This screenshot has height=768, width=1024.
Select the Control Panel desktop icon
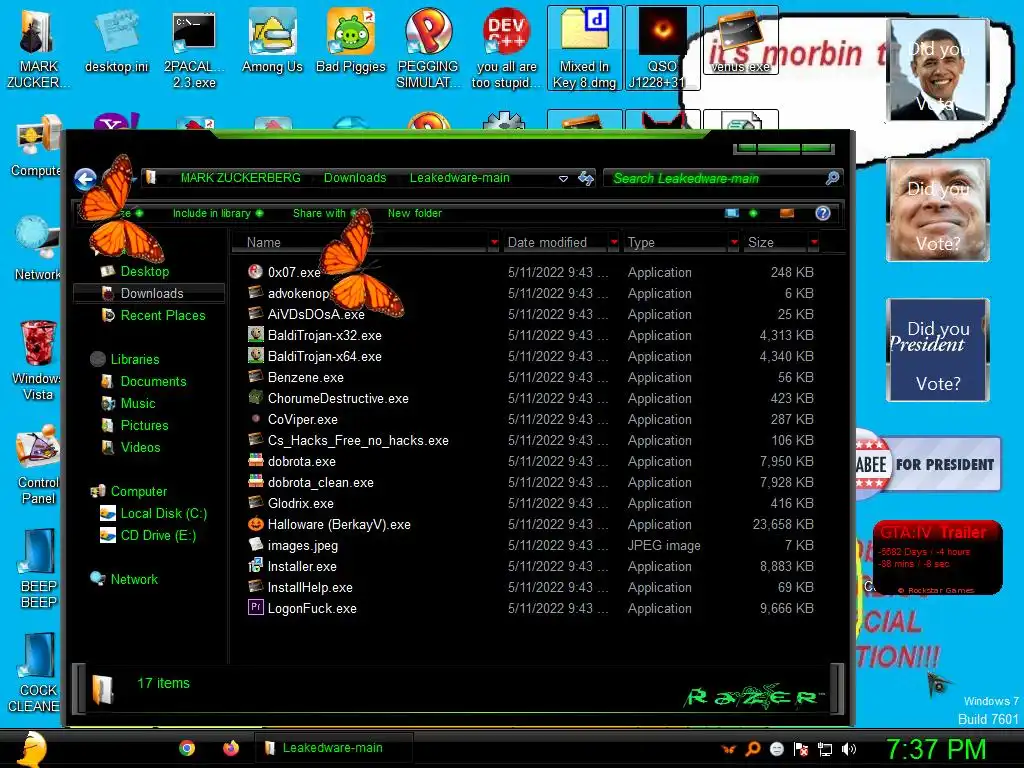pyautogui.click(x=38, y=464)
